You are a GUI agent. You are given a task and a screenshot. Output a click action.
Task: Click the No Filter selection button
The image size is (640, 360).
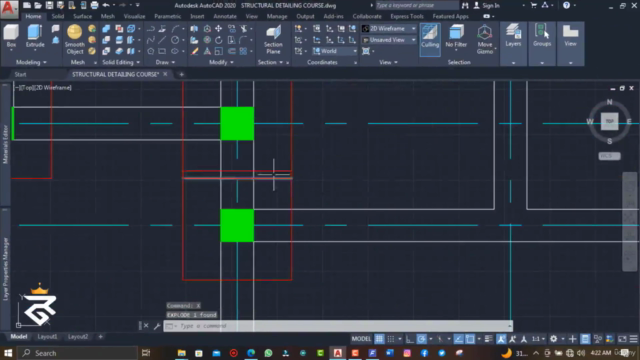pos(456,37)
